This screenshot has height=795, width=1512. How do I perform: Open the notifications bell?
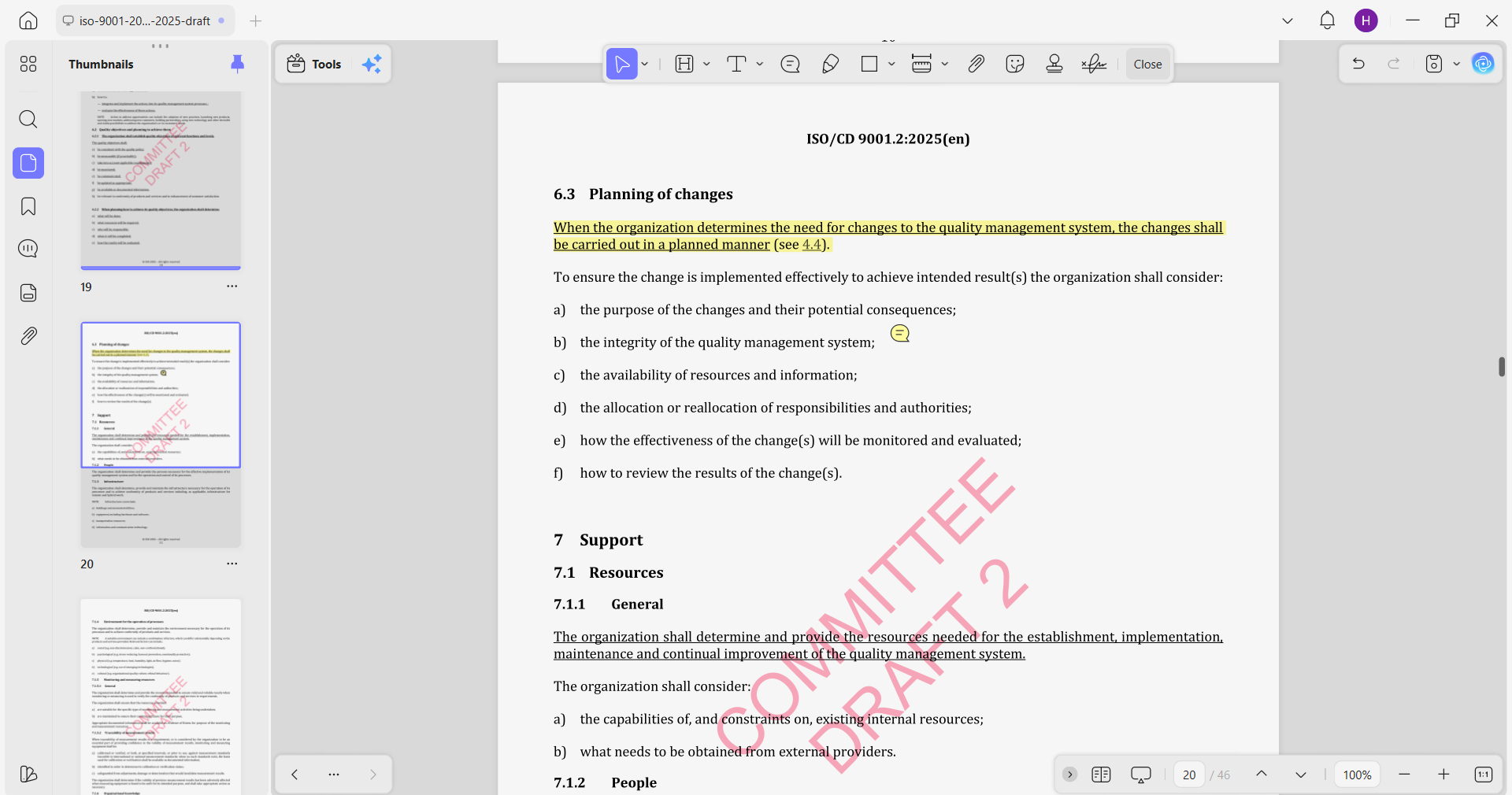1327,20
